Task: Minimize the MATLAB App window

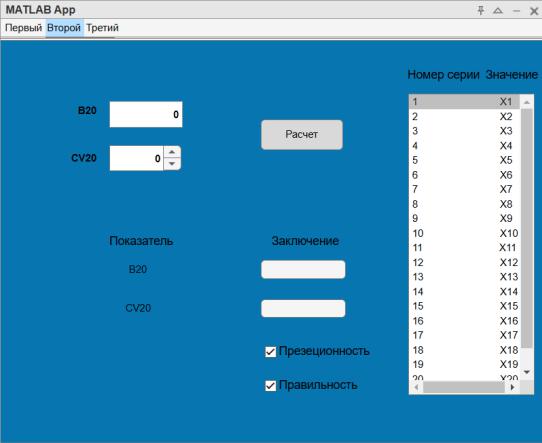Action: [516, 11]
